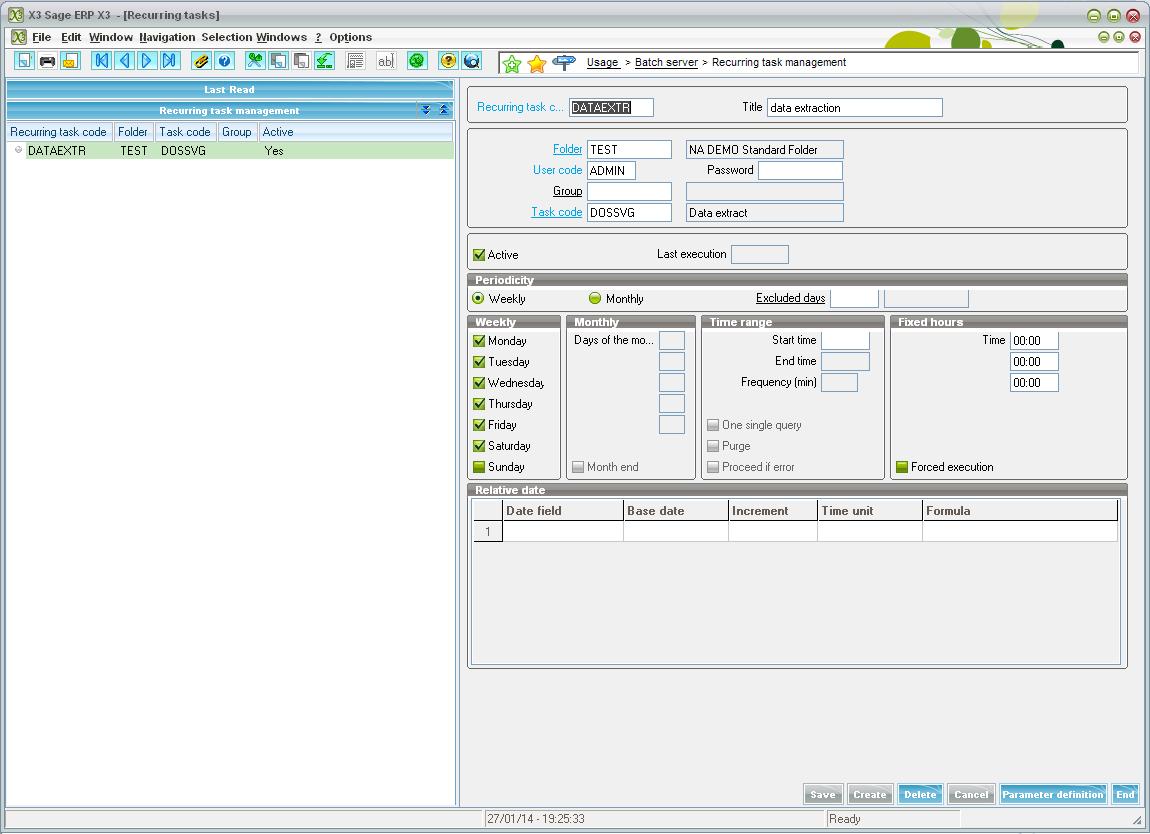This screenshot has height=834, width=1150.
Task: Click the Task code link
Action: point(557,212)
